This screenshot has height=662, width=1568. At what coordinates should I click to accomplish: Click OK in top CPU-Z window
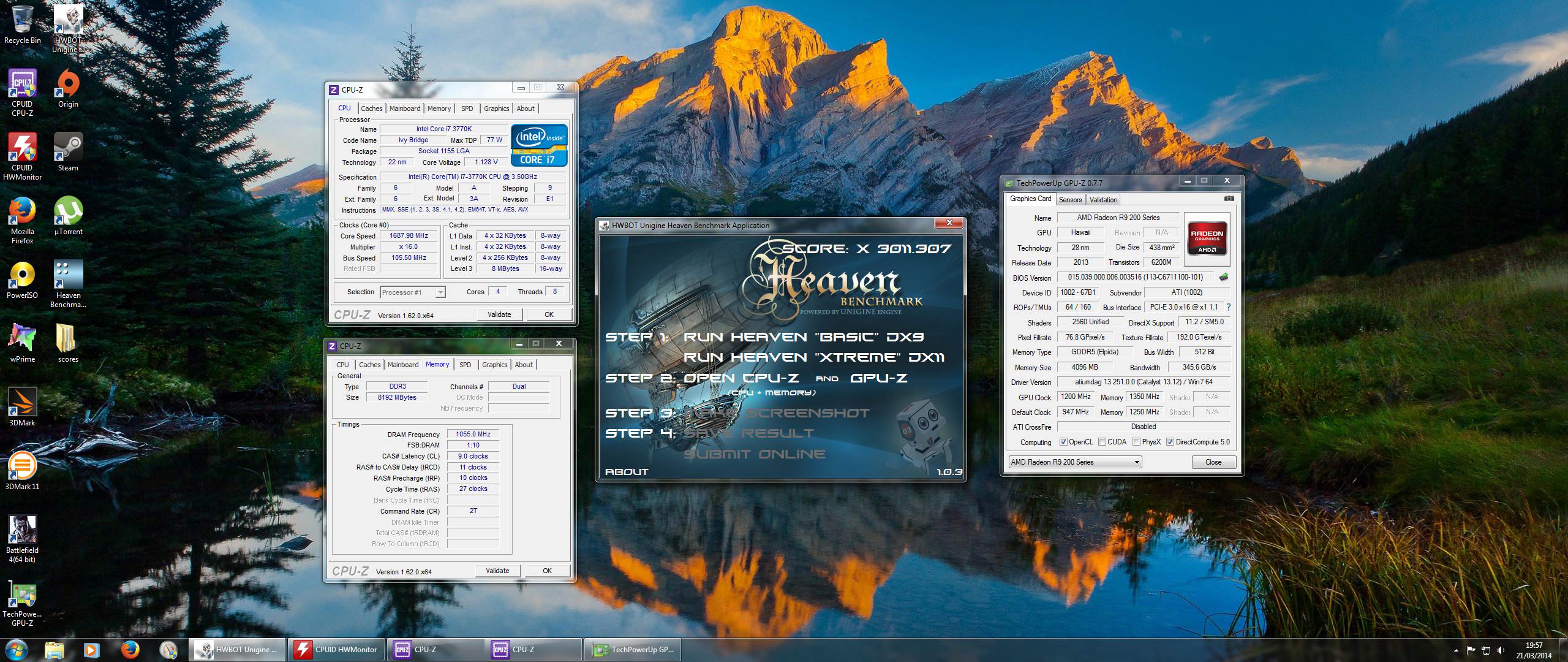[549, 314]
